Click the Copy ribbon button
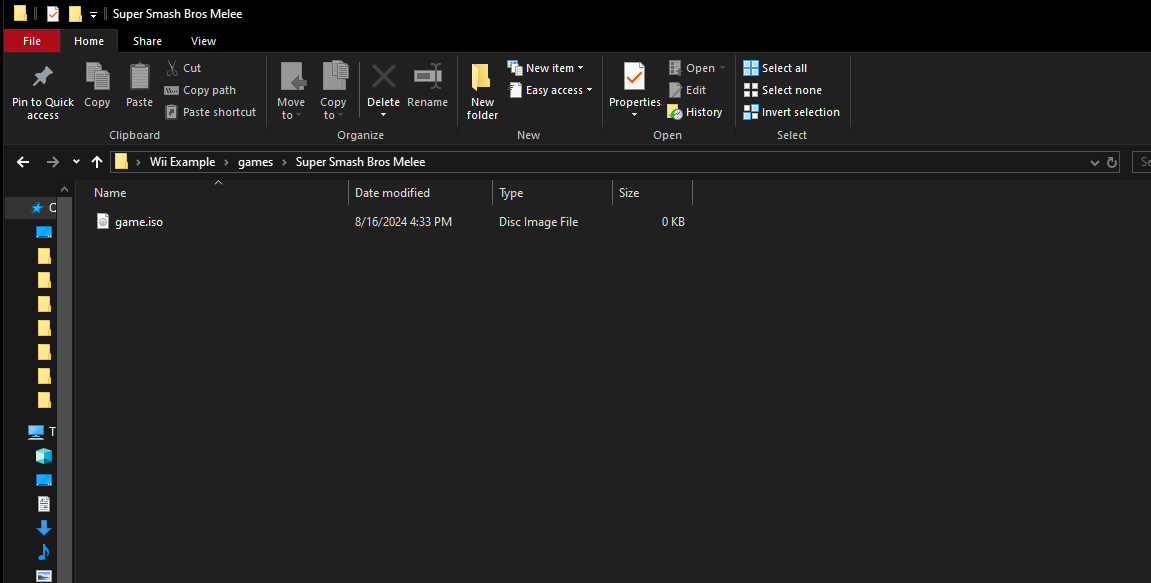The image size is (1151, 583). pos(97,86)
